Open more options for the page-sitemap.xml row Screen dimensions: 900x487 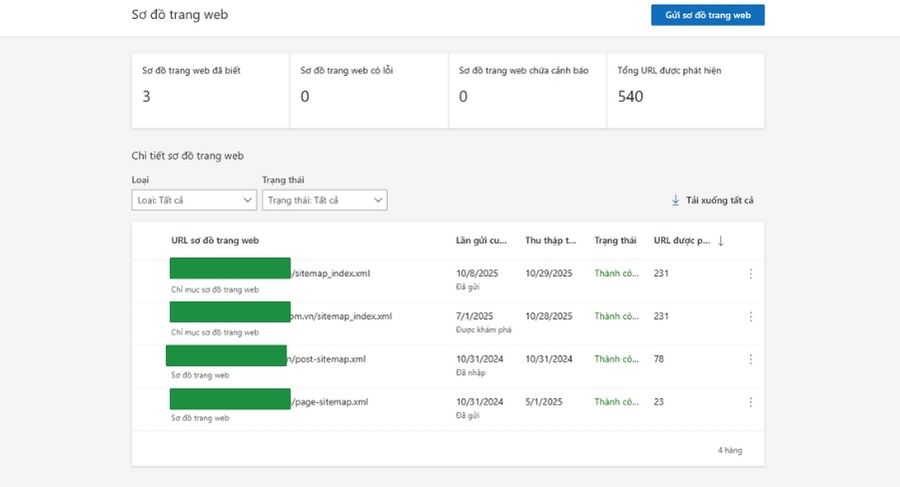pos(750,403)
